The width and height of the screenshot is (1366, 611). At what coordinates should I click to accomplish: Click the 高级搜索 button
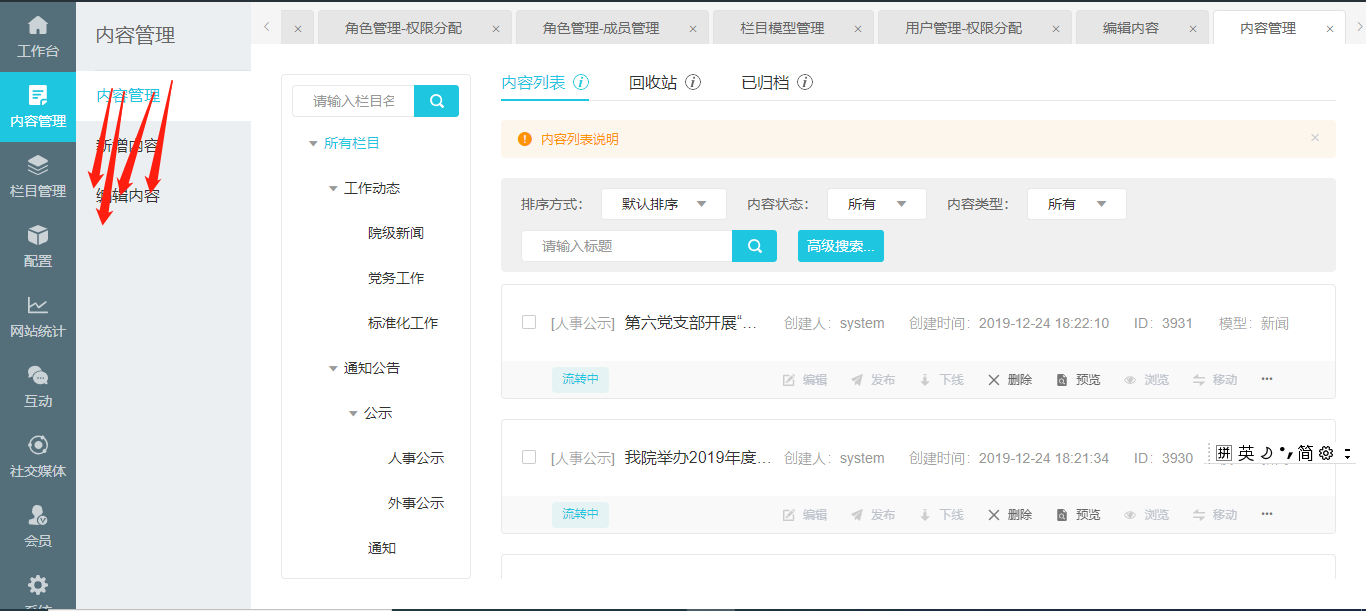pyautogui.click(x=840, y=246)
